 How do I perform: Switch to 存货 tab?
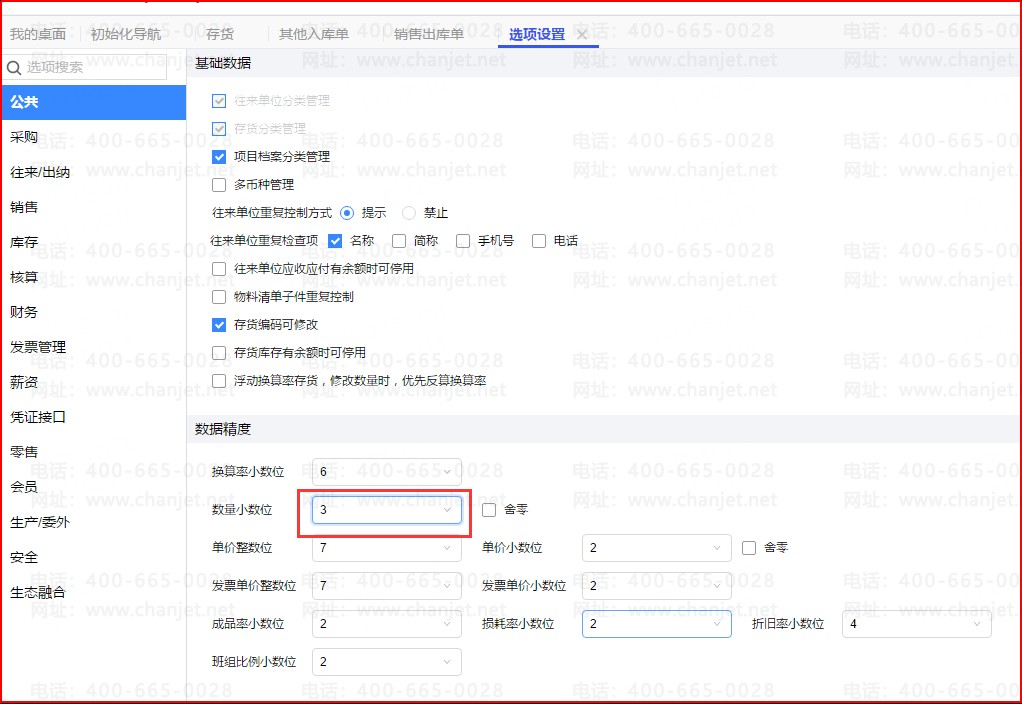(219, 34)
